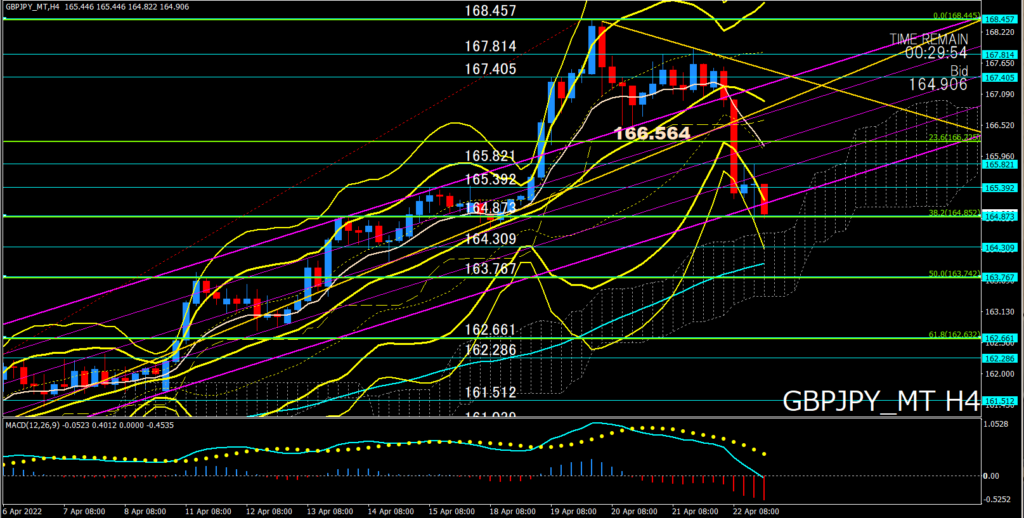
Task: Click the 'GBPJPY_MT,H4' chart header text
Action: [x=31, y=7]
